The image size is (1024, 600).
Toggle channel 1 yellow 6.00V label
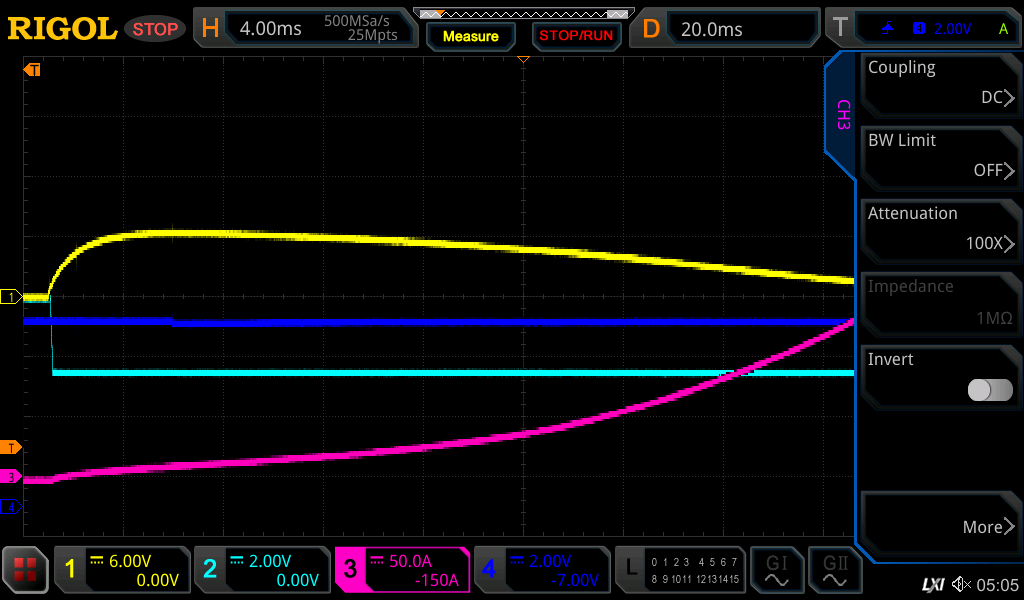click(121, 570)
